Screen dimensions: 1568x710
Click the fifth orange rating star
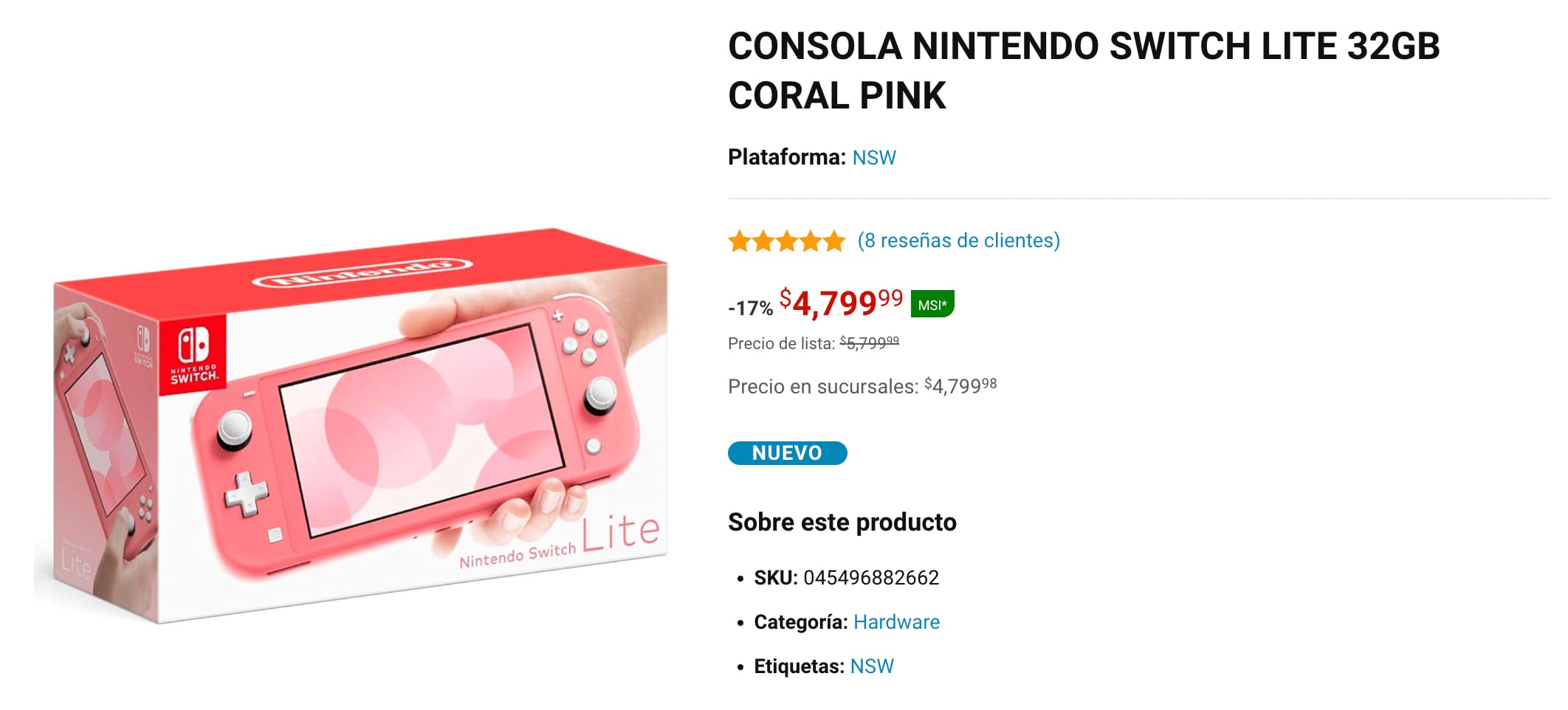coord(834,241)
